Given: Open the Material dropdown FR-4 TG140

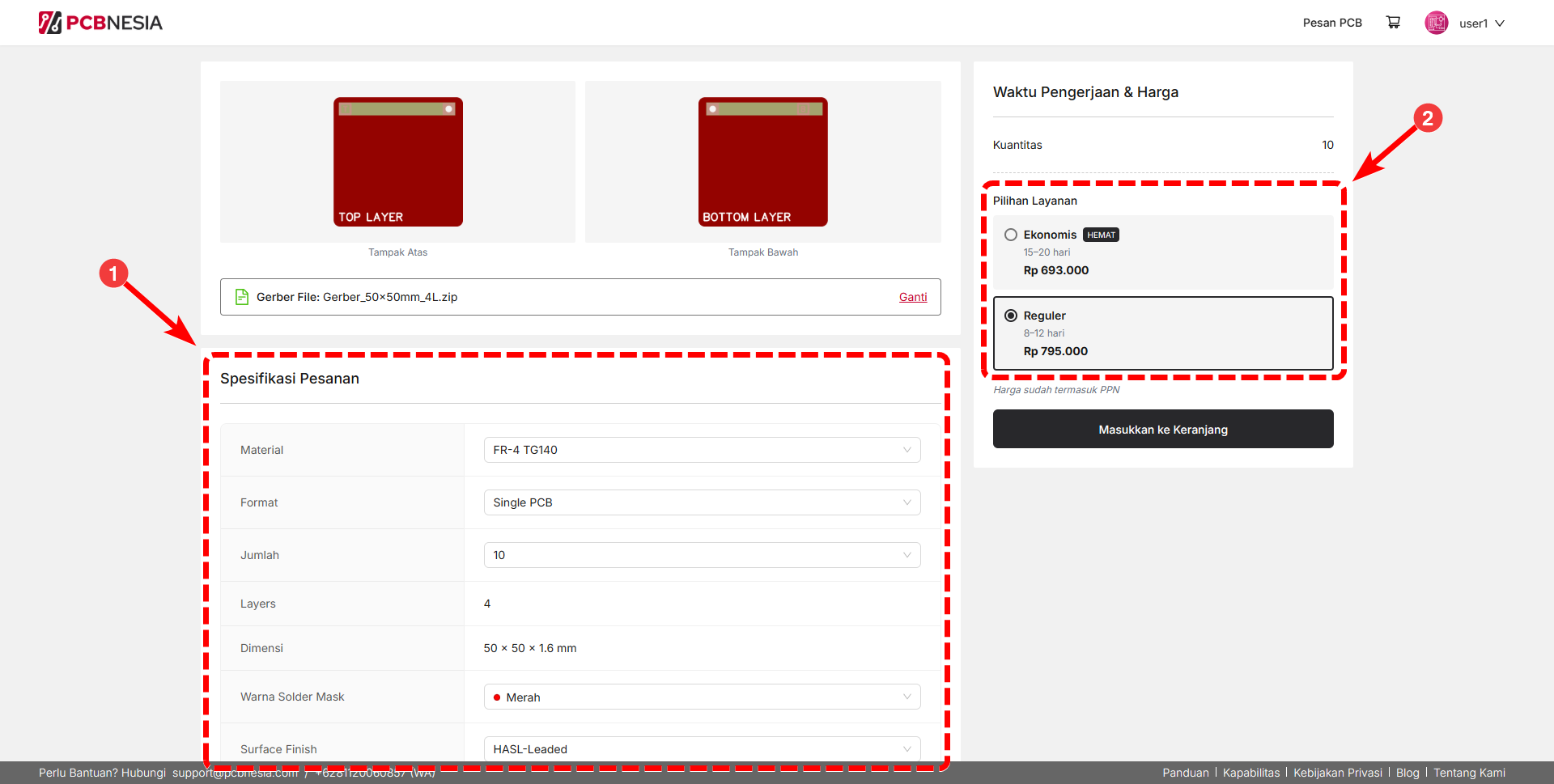Looking at the screenshot, I should pos(702,450).
